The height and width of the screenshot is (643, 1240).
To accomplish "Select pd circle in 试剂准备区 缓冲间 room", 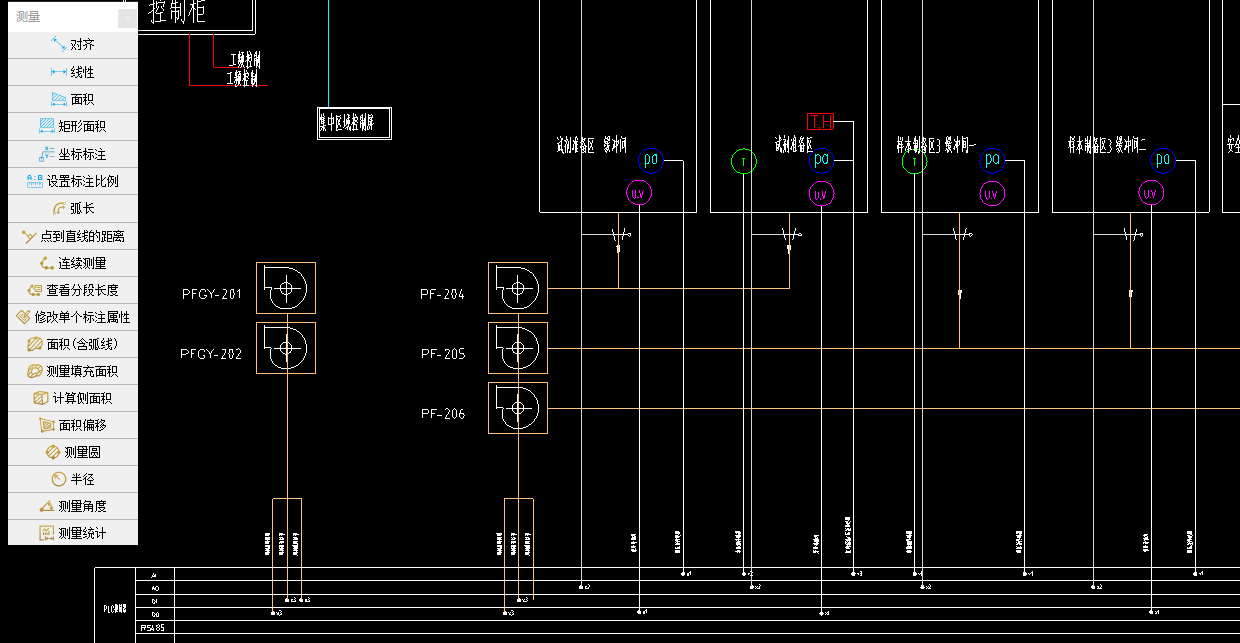I will click(651, 159).
